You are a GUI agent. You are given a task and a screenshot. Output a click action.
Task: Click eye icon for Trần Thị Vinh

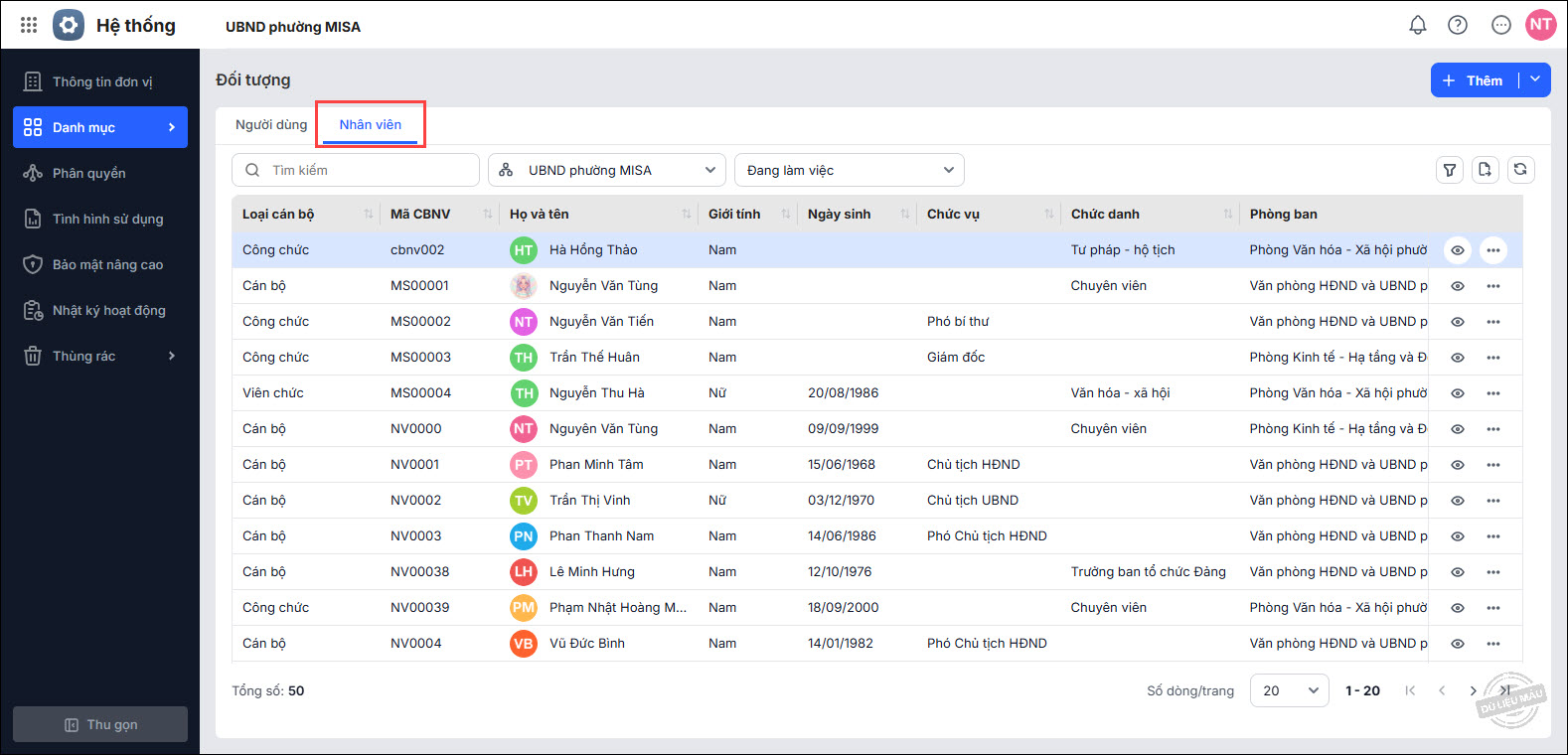[x=1457, y=501]
